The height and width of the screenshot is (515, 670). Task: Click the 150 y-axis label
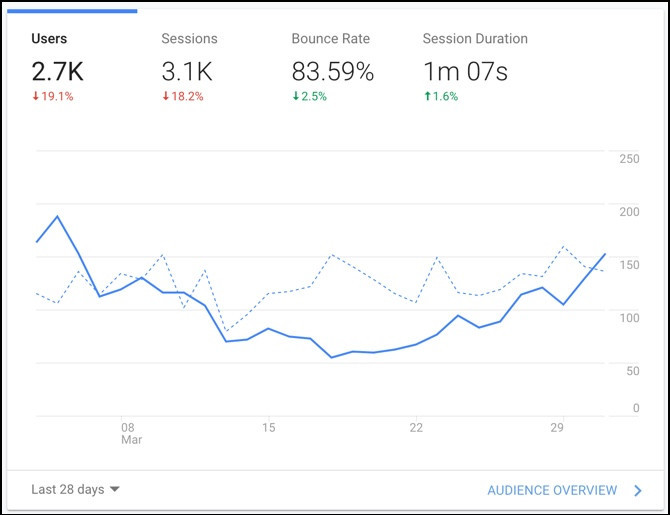[x=629, y=265]
